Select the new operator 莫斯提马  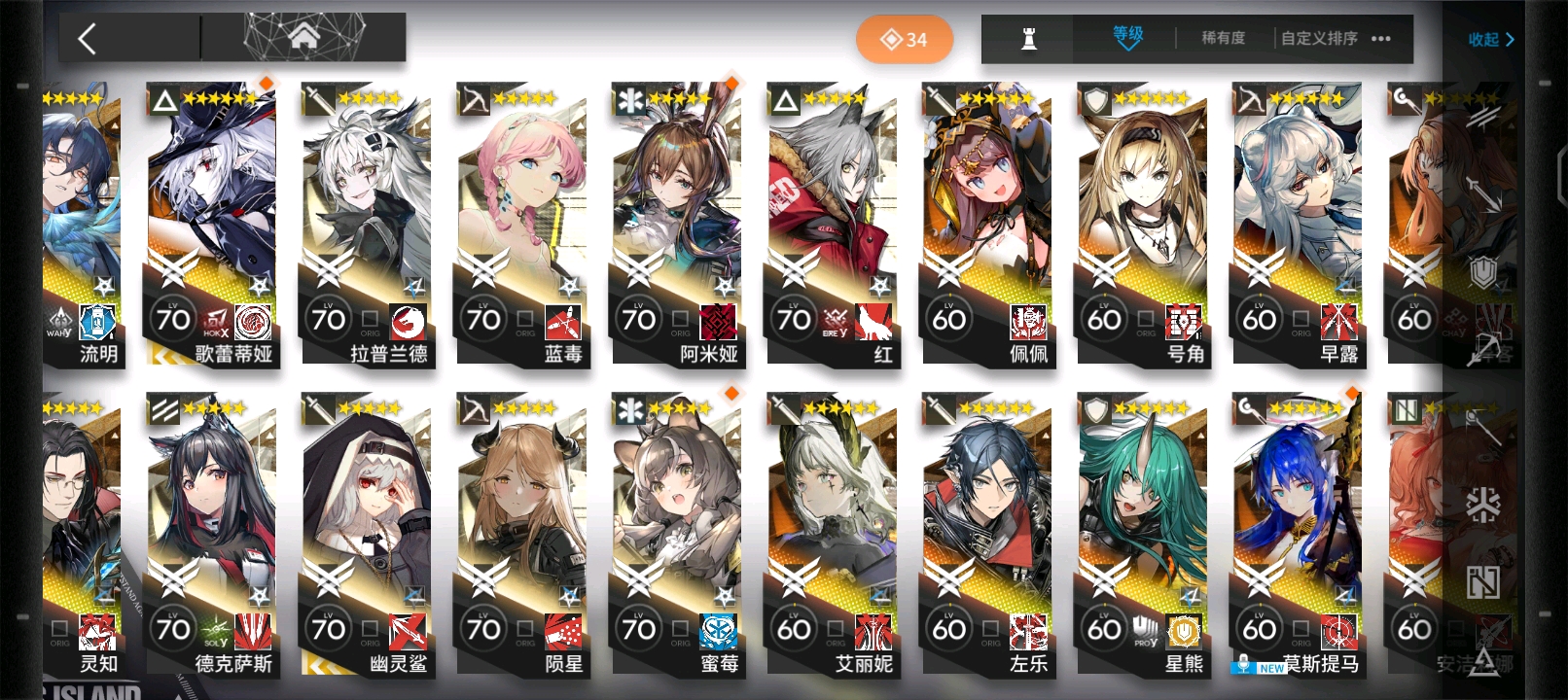tap(1298, 533)
